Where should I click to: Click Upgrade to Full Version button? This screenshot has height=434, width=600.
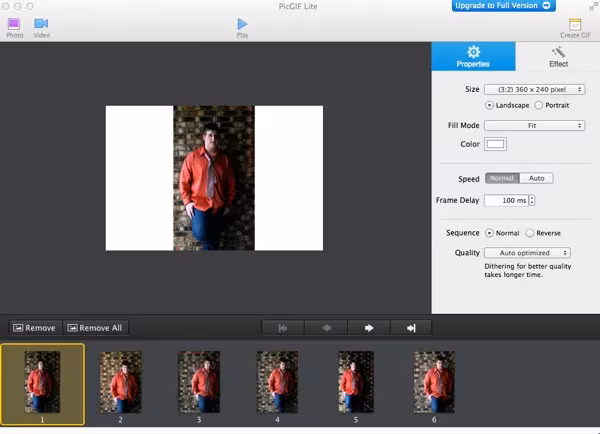pyautogui.click(x=503, y=5)
